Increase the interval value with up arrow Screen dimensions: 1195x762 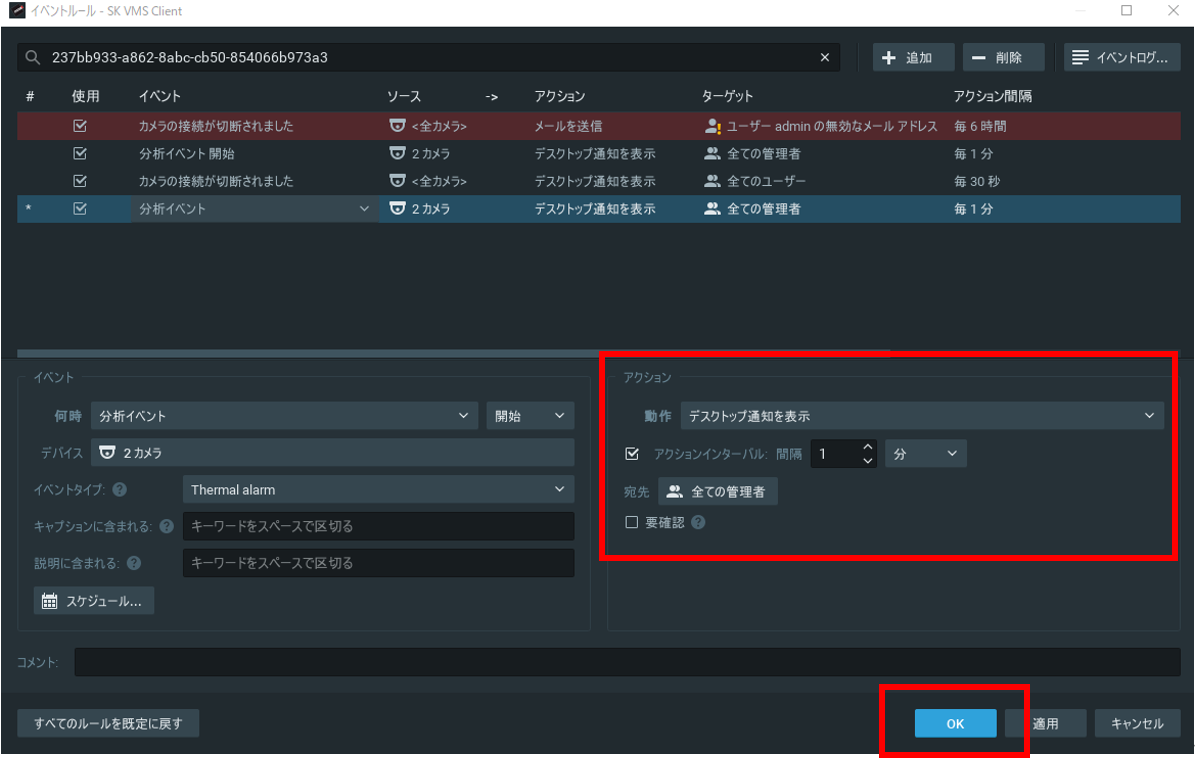pos(867,447)
